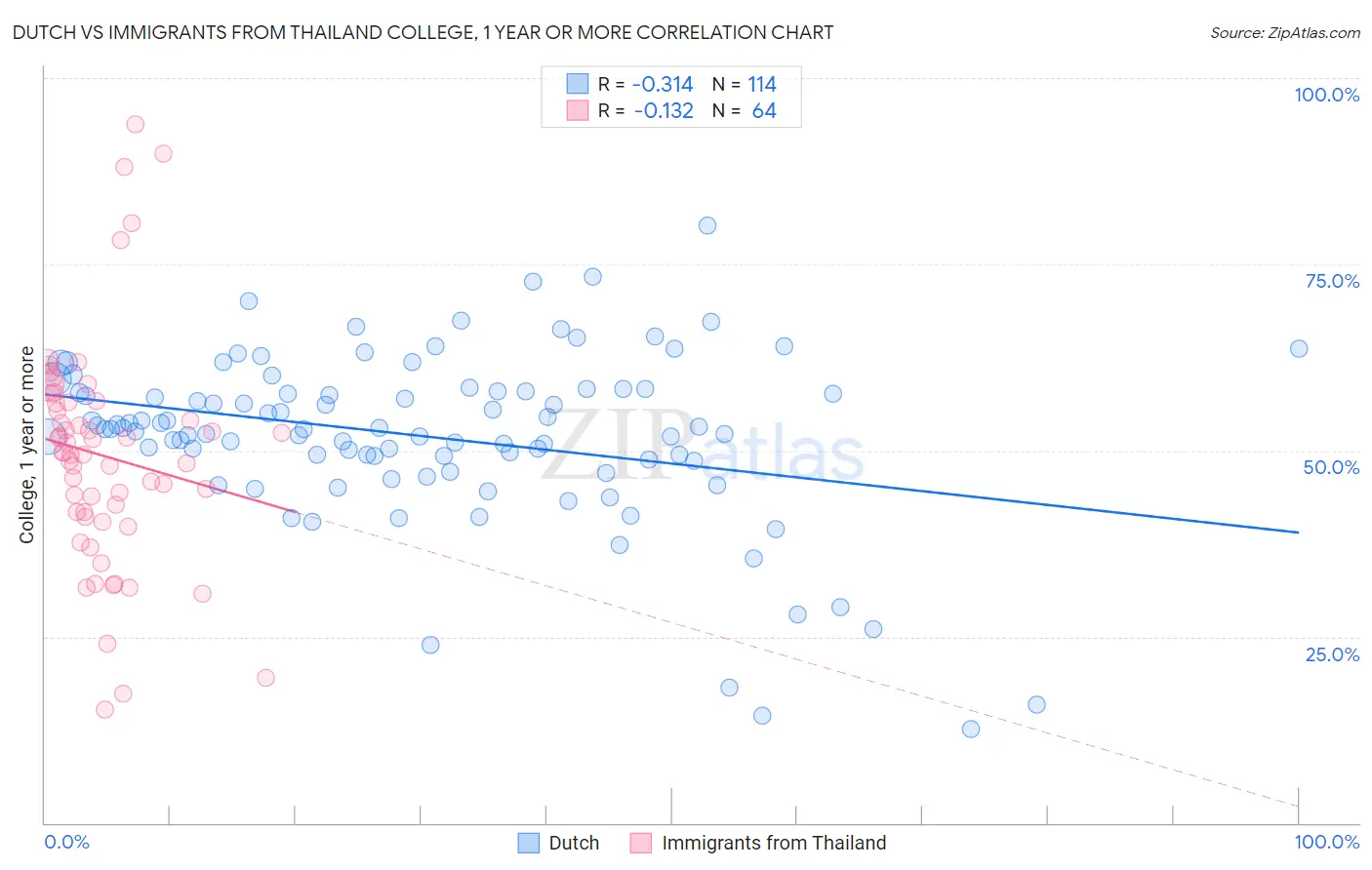This screenshot has height=870, width=1372.
Task: Click the Immigrants from Thailand pink legend swatch
Action: (x=641, y=843)
